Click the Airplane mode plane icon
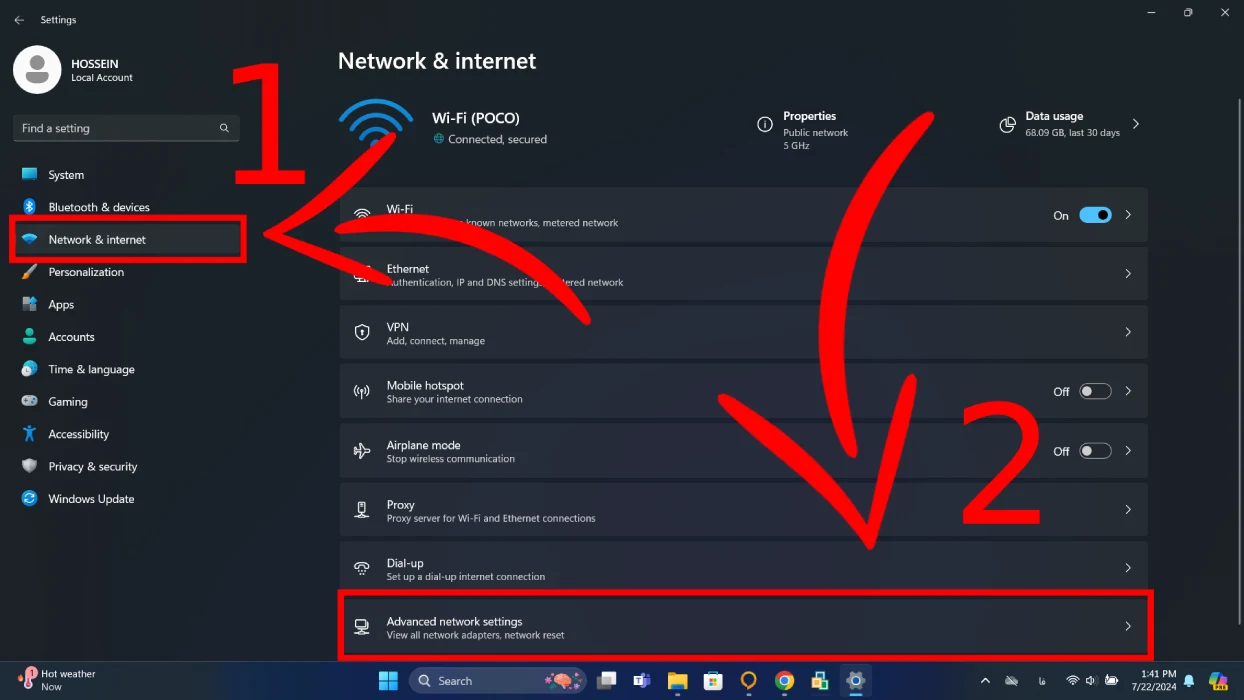Image resolution: width=1244 pixels, height=700 pixels. point(362,451)
